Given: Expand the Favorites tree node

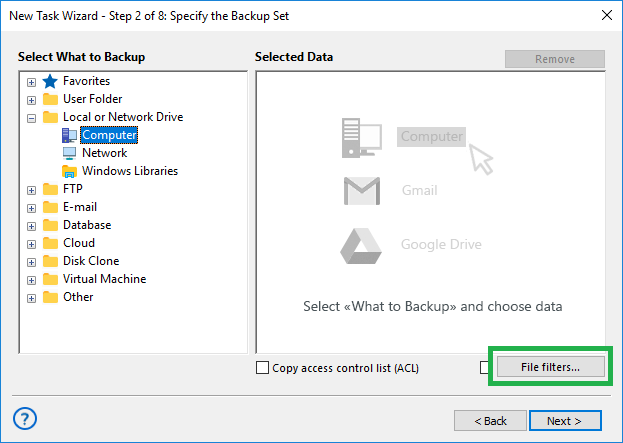Looking at the screenshot, I should coord(31,82).
